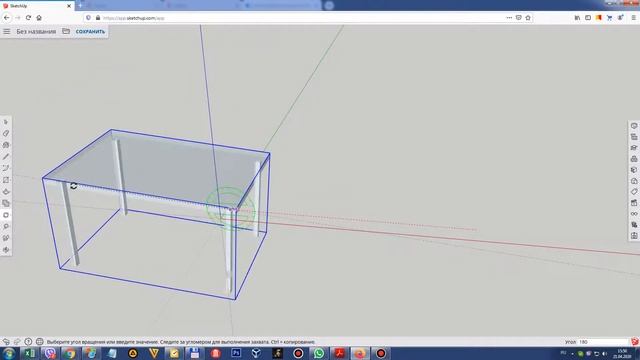Open the Tags panel
The width and height of the screenshot is (640, 360).
(x=634, y=192)
